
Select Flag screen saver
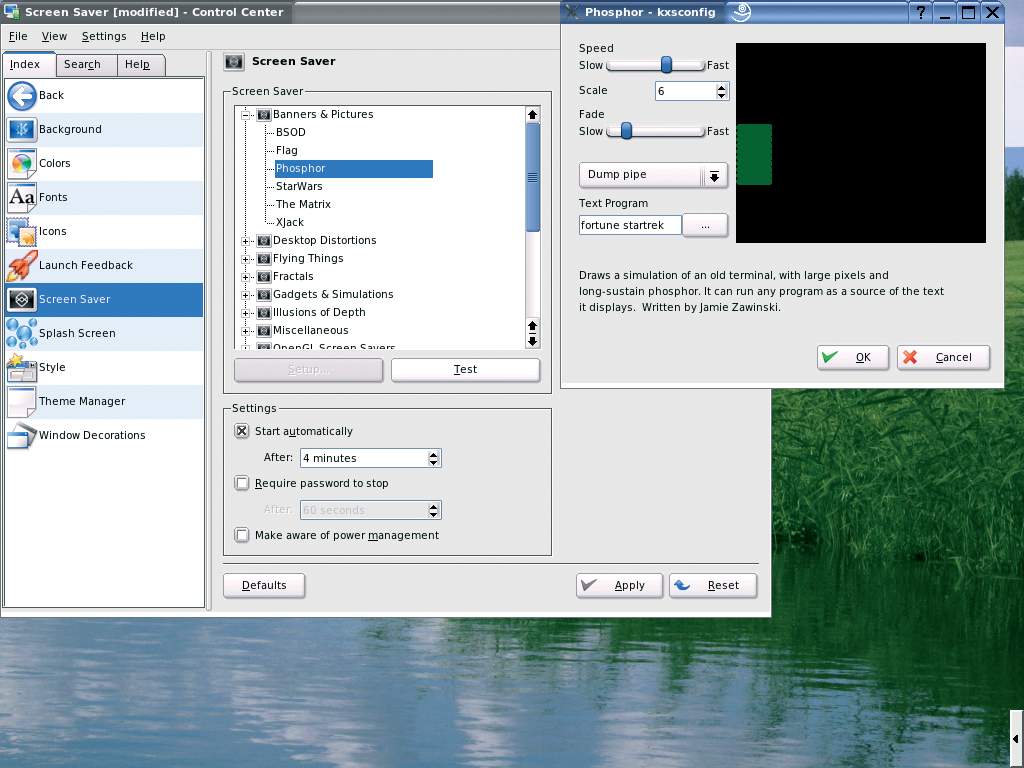click(287, 150)
